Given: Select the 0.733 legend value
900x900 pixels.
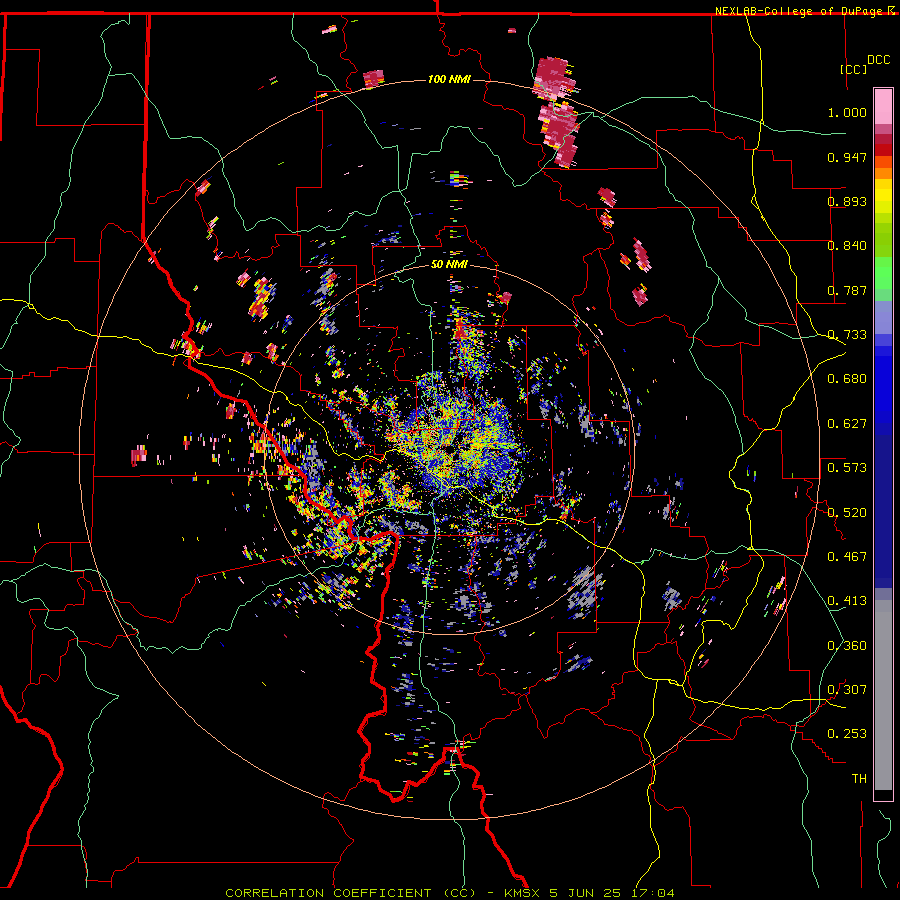Looking at the screenshot, I should (x=847, y=335).
